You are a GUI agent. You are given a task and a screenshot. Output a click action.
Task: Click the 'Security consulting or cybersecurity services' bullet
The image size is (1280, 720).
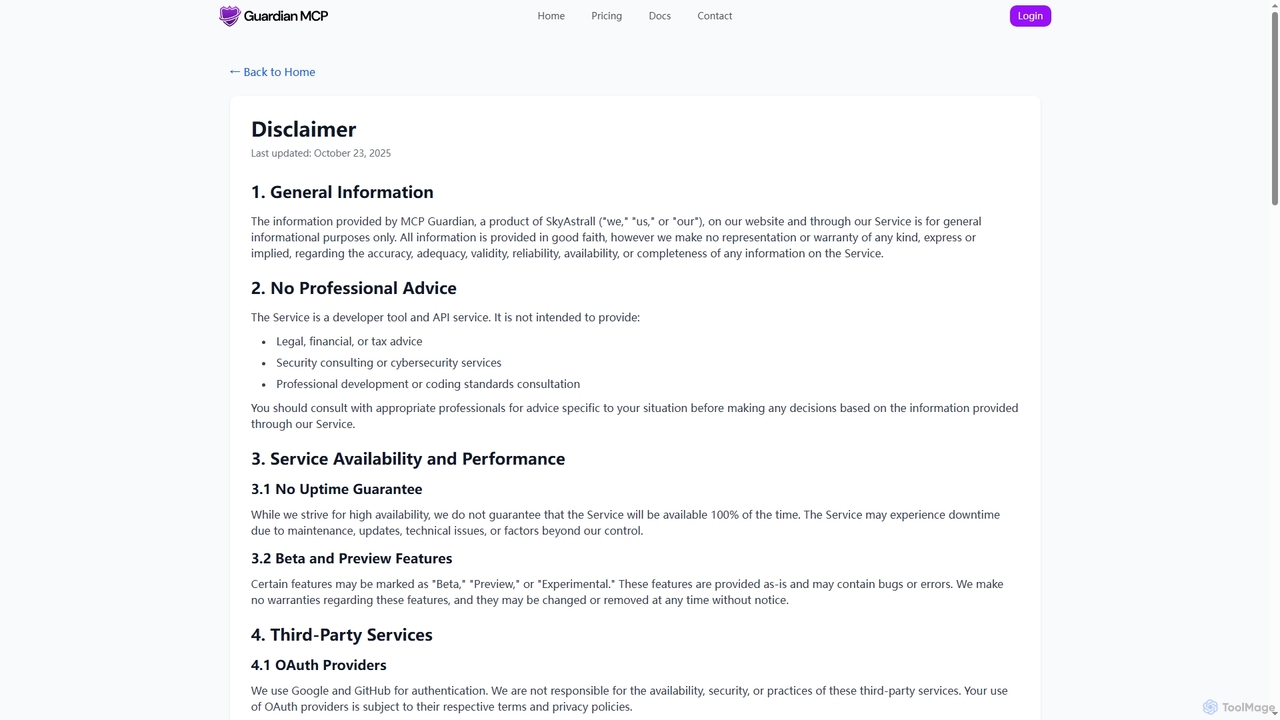tap(389, 363)
